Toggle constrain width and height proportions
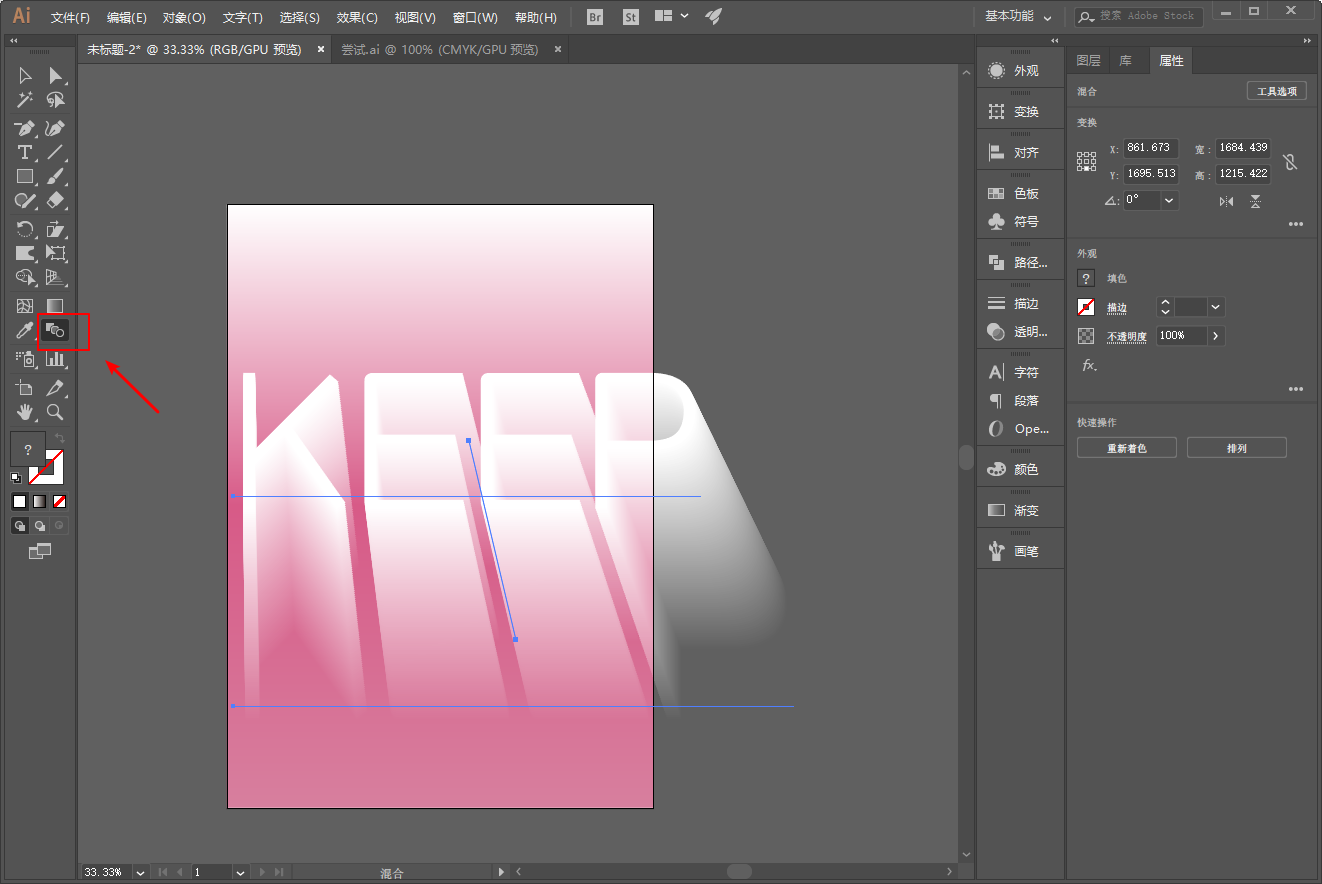 coord(1291,161)
